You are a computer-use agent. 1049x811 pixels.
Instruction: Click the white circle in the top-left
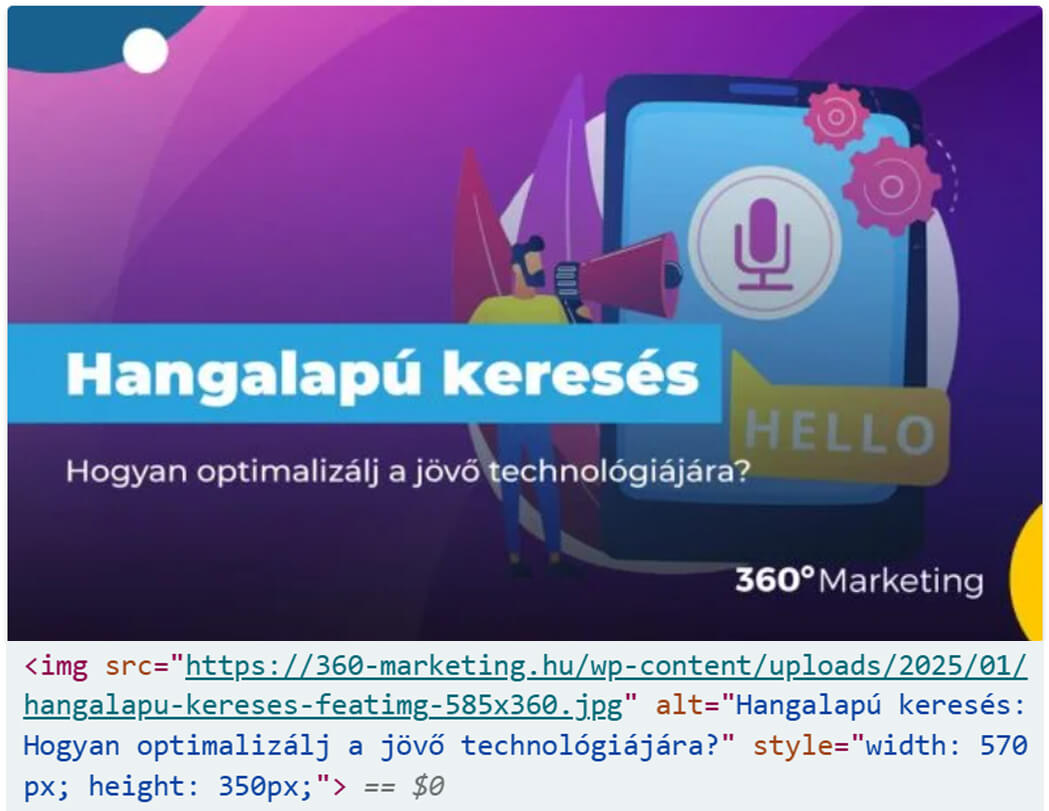click(145, 51)
